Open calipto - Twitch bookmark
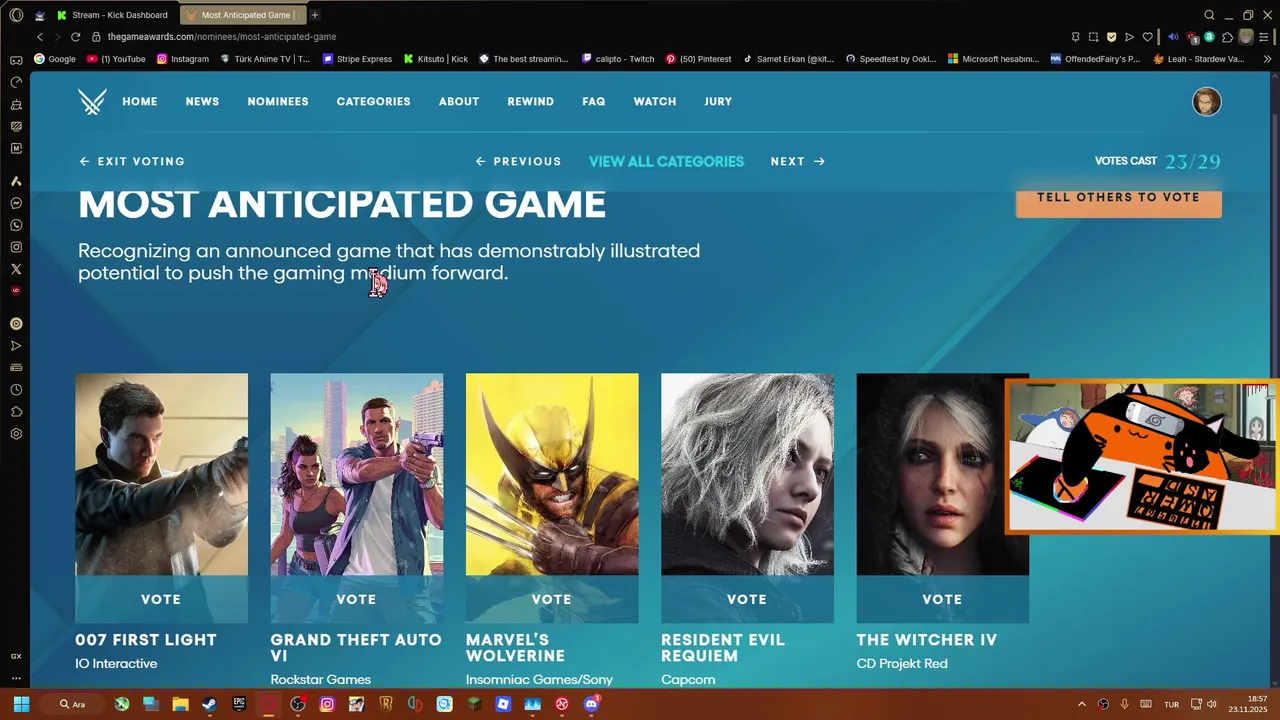This screenshot has width=1280, height=720. click(x=618, y=59)
